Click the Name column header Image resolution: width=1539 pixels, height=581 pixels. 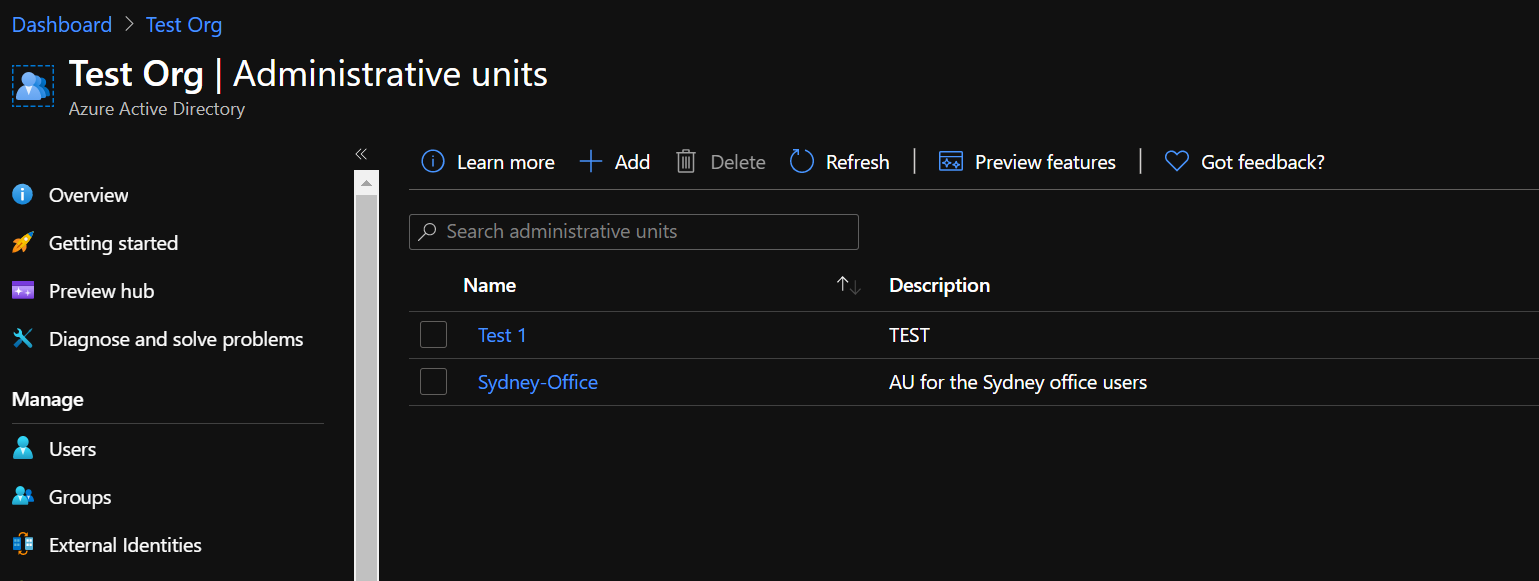[x=489, y=285]
